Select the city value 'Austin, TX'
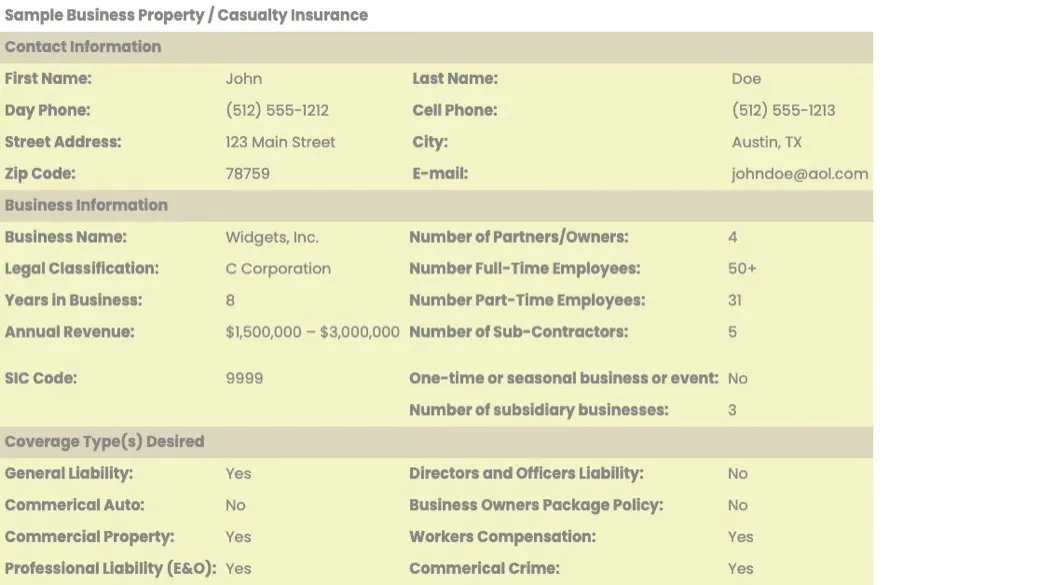Viewport: 1040px width, 585px height. pyautogui.click(x=767, y=142)
